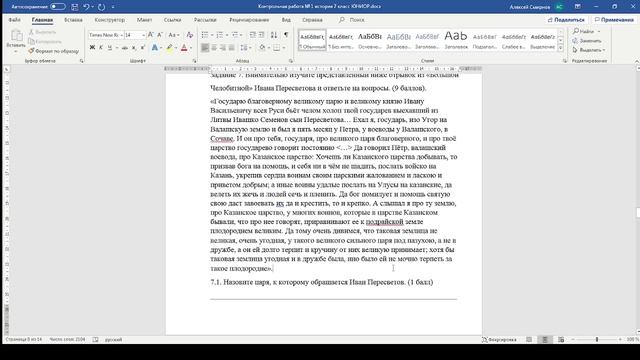
Task: Increase paragraph indent
Action: coord(262,35)
